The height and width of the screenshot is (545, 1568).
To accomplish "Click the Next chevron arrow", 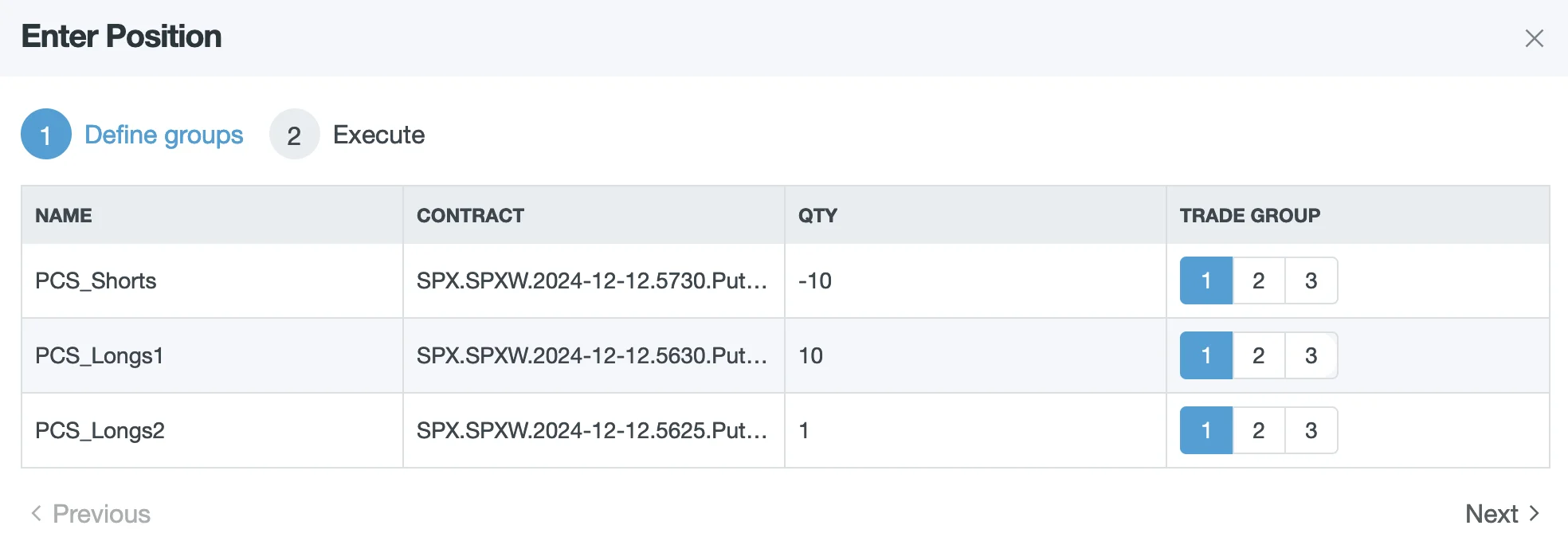I will [1535, 513].
